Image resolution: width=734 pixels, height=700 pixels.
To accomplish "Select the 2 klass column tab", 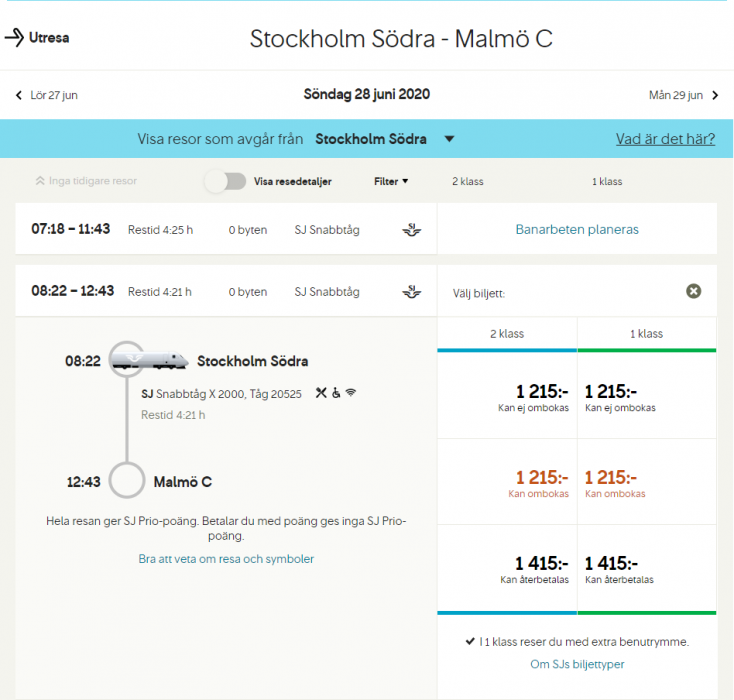I will [507, 334].
